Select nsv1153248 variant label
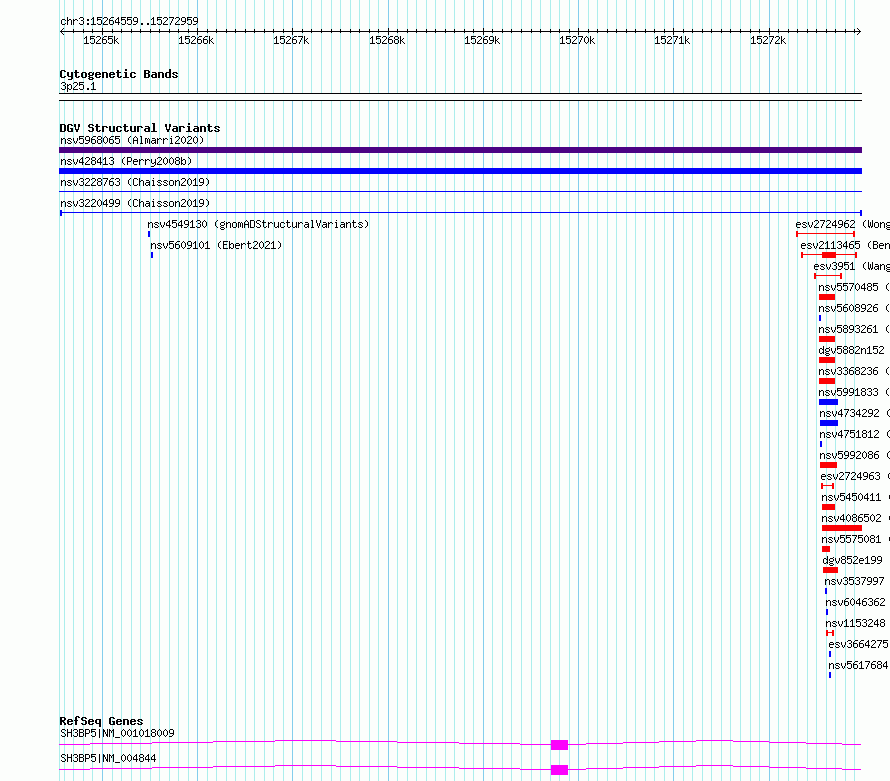The image size is (890, 781). pos(855,623)
